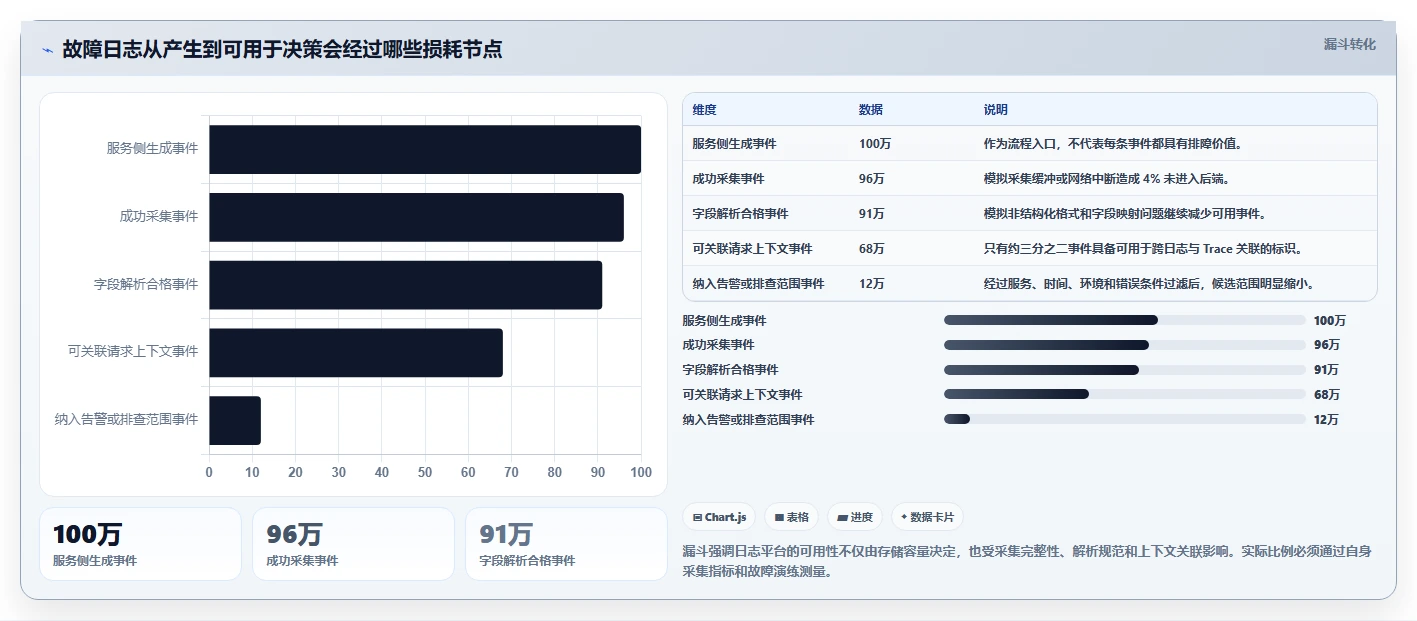Click the 数据 column header
1417x621 pixels.
871,110
